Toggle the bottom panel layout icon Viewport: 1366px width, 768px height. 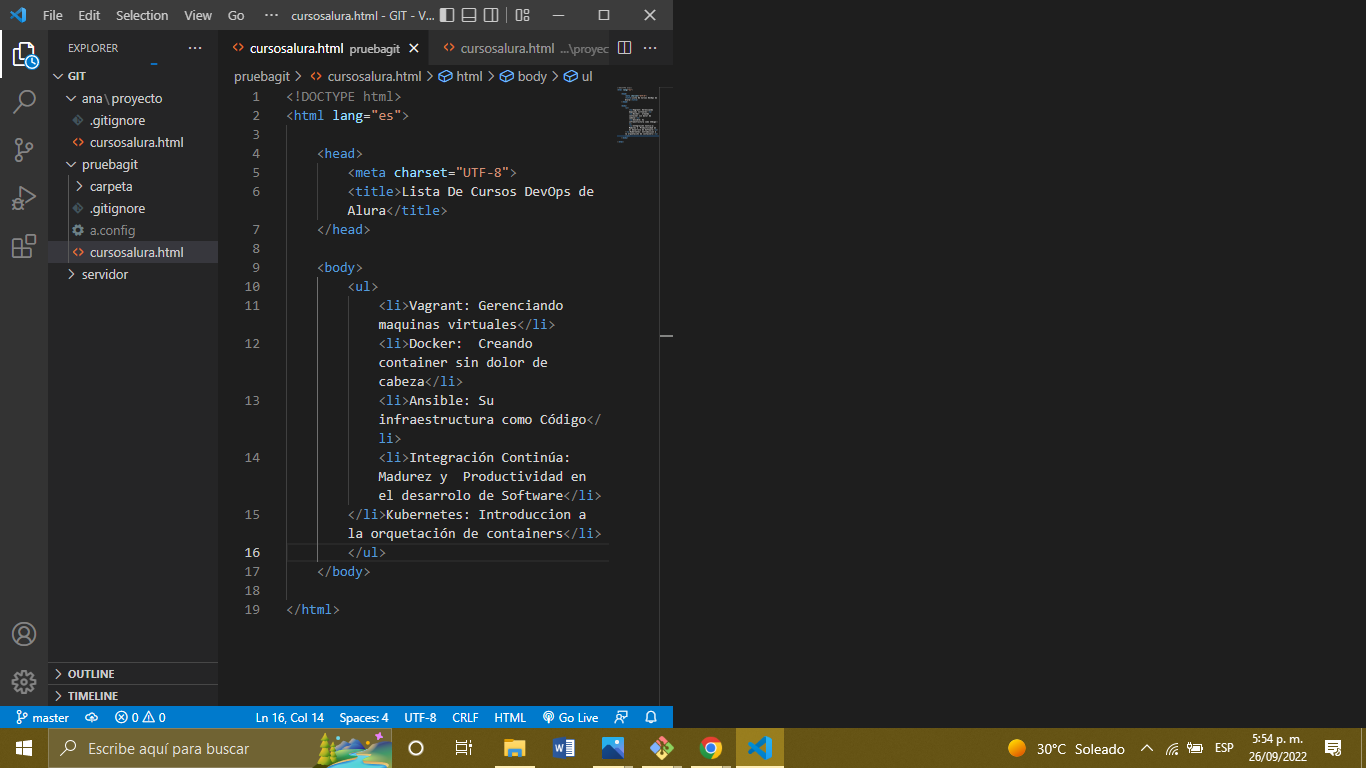pos(469,15)
